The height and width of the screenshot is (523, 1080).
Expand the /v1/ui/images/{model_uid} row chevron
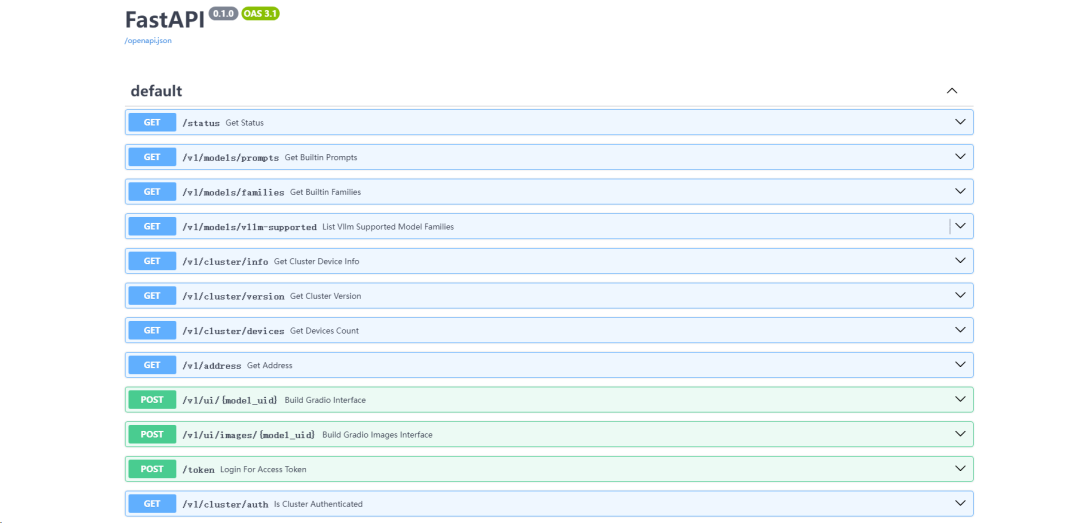[x=960, y=434]
